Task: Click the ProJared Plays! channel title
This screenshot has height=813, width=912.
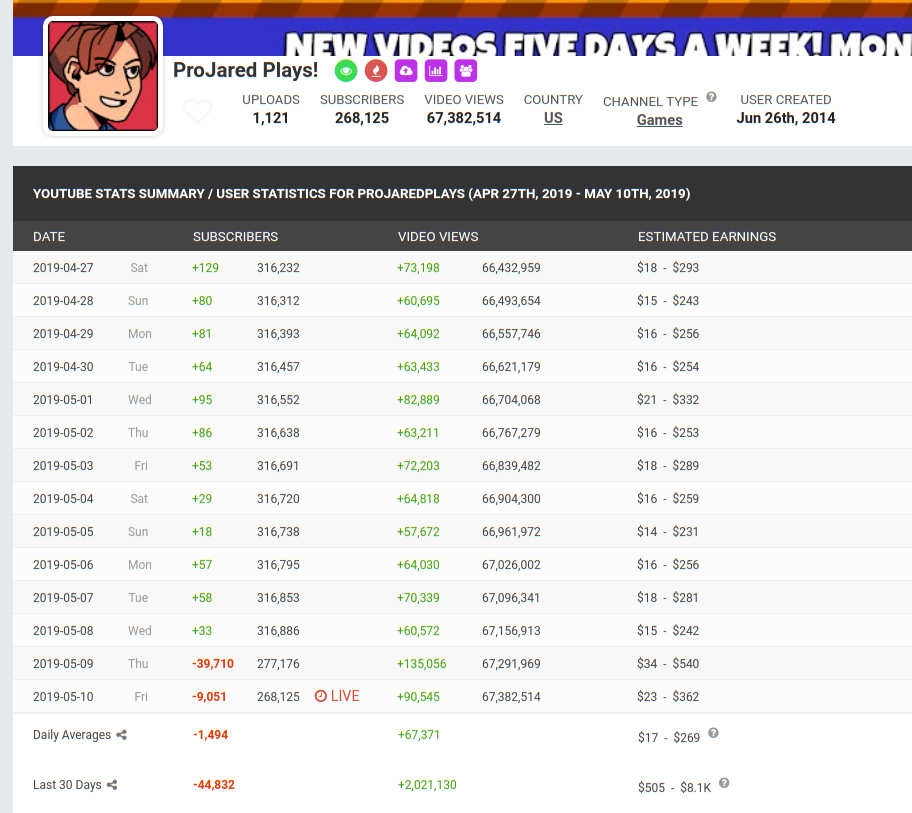Action: pyautogui.click(x=245, y=70)
